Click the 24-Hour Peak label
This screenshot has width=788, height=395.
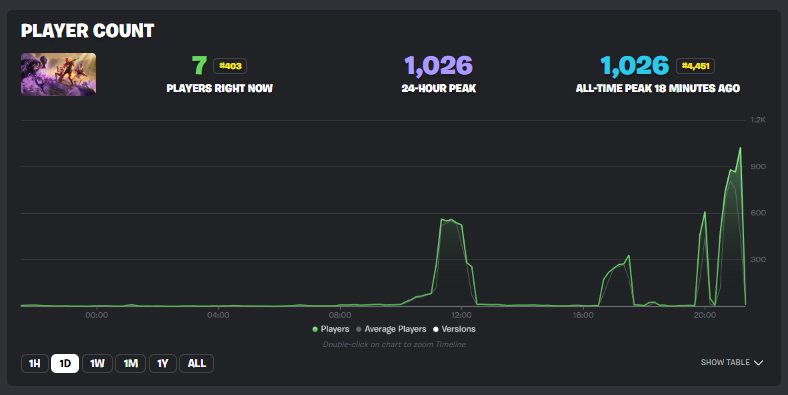coord(439,88)
